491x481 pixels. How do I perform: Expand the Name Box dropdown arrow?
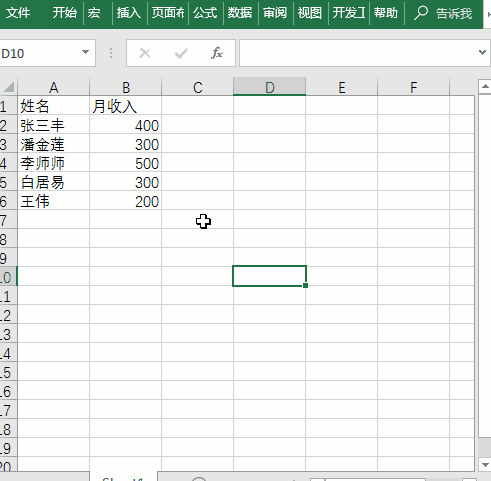tap(85, 52)
